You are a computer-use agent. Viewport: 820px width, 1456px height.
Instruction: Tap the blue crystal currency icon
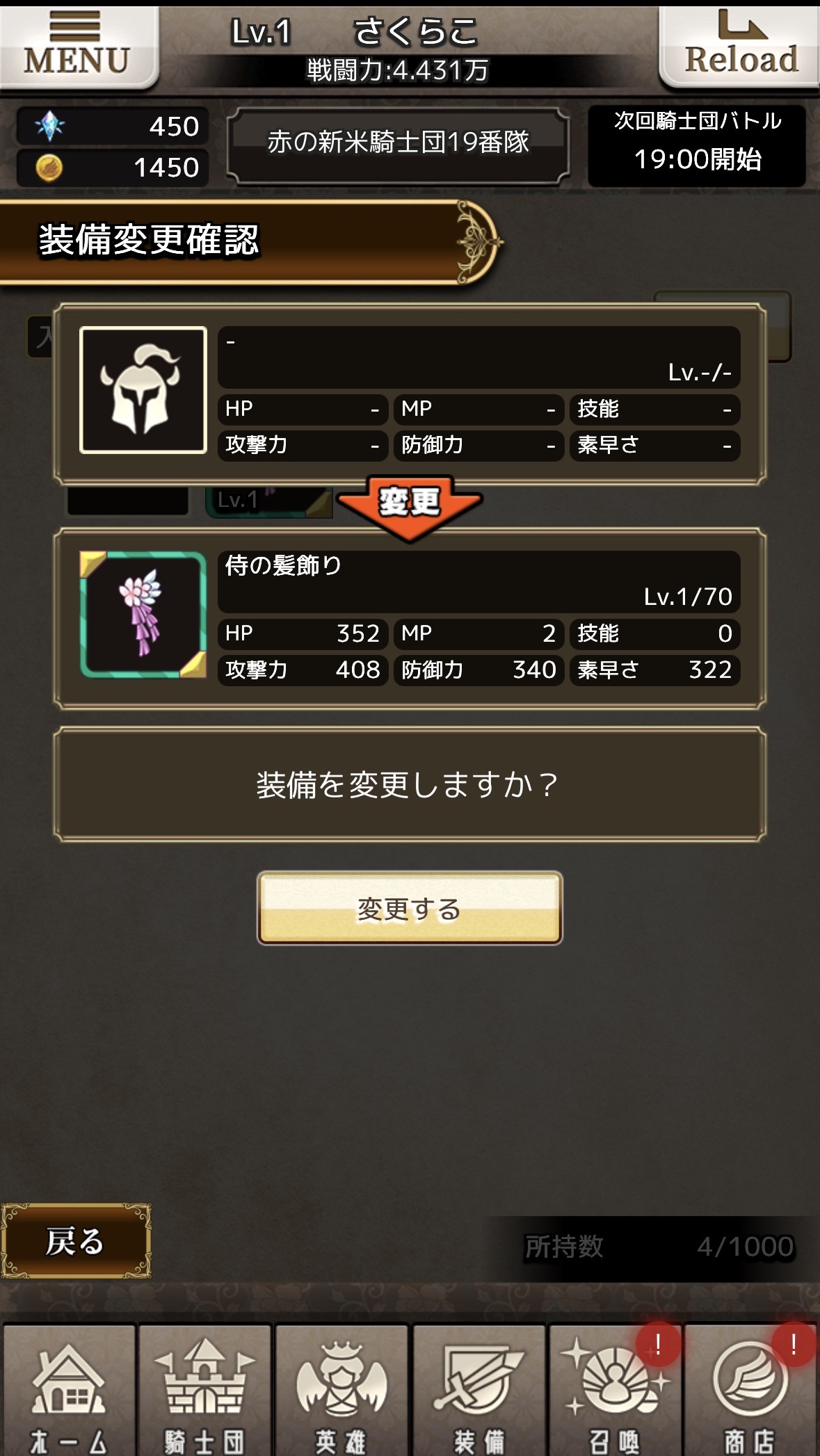[49, 126]
